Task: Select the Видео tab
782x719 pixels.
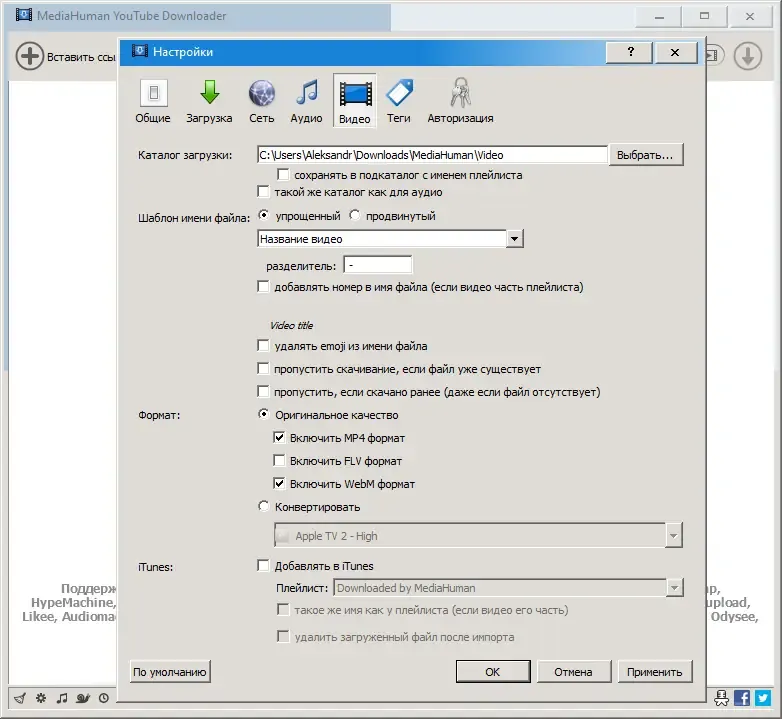Action: tap(355, 101)
